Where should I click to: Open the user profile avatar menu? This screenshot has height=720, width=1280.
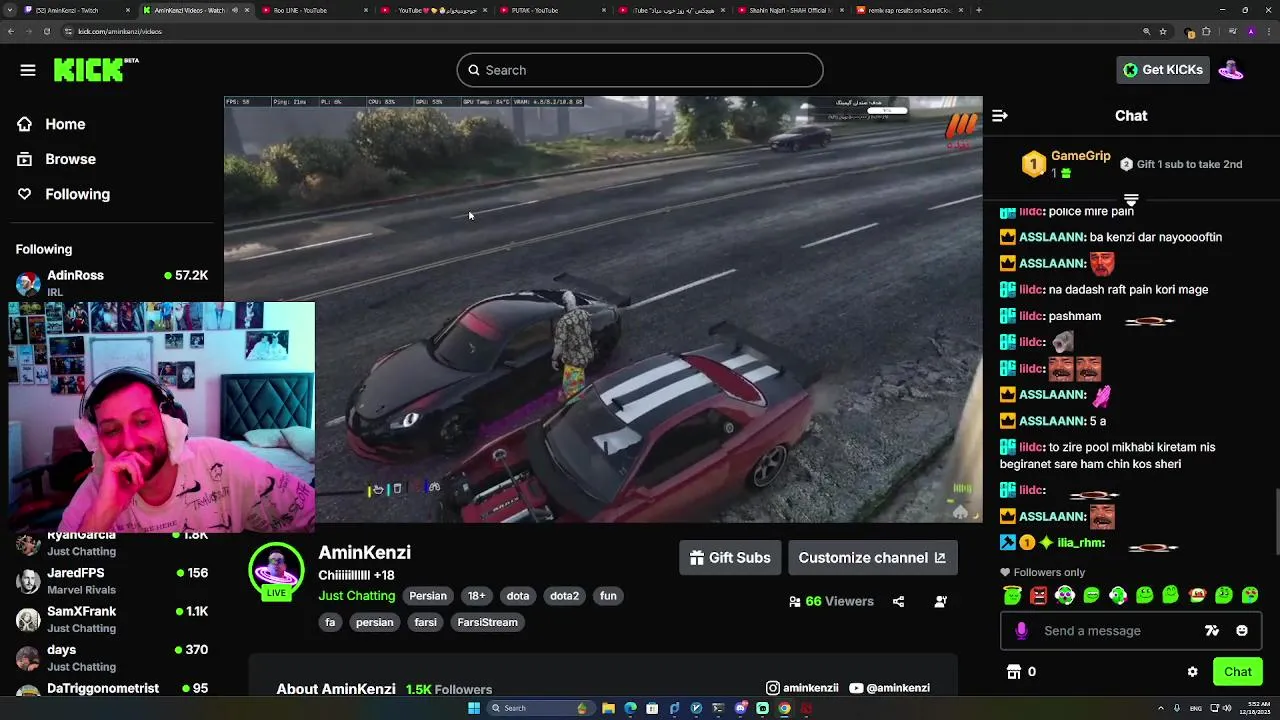pos(1231,70)
